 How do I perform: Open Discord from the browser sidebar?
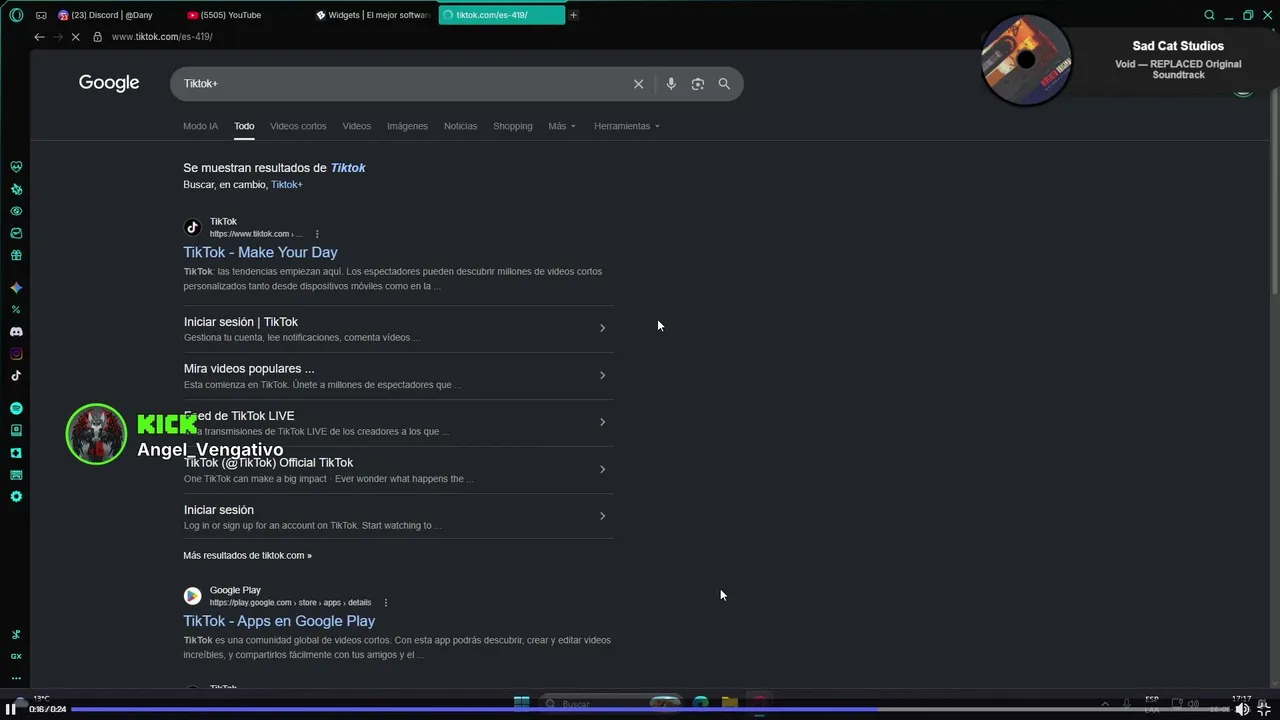pyautogui.click(x=16, y=332)
